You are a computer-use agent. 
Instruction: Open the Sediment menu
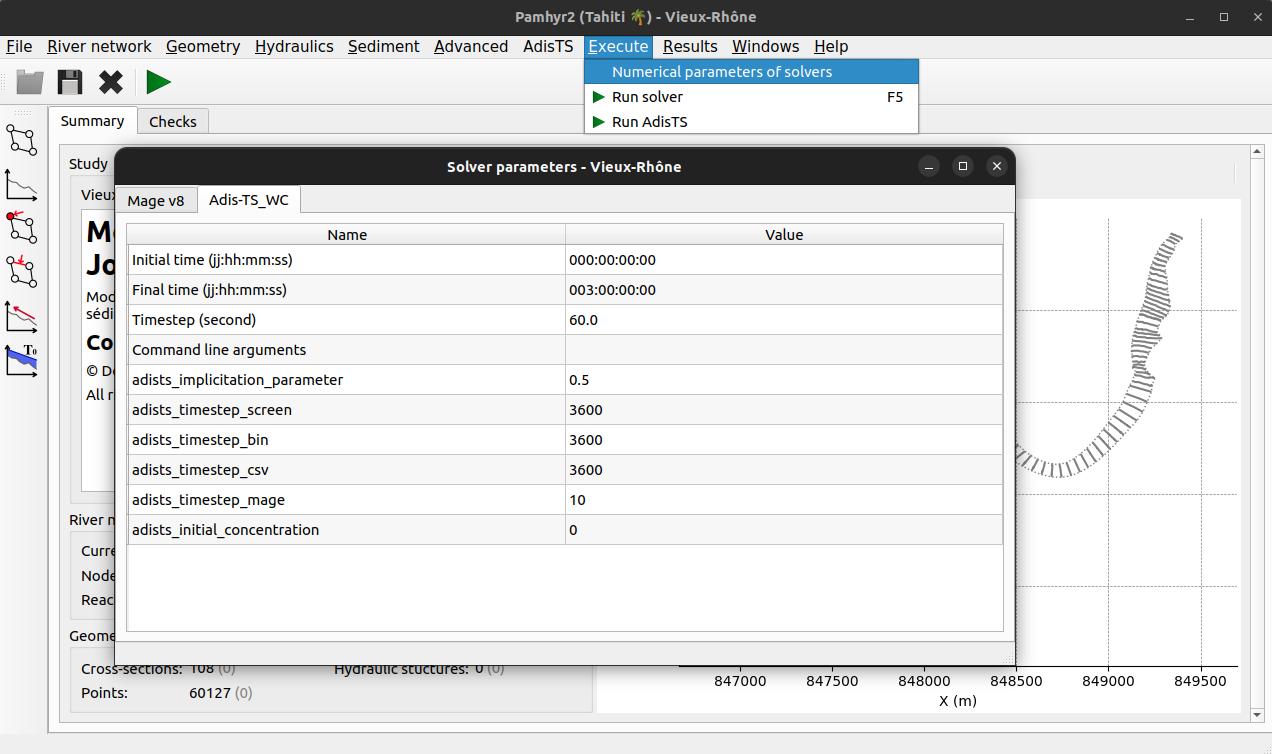(383, 46)
